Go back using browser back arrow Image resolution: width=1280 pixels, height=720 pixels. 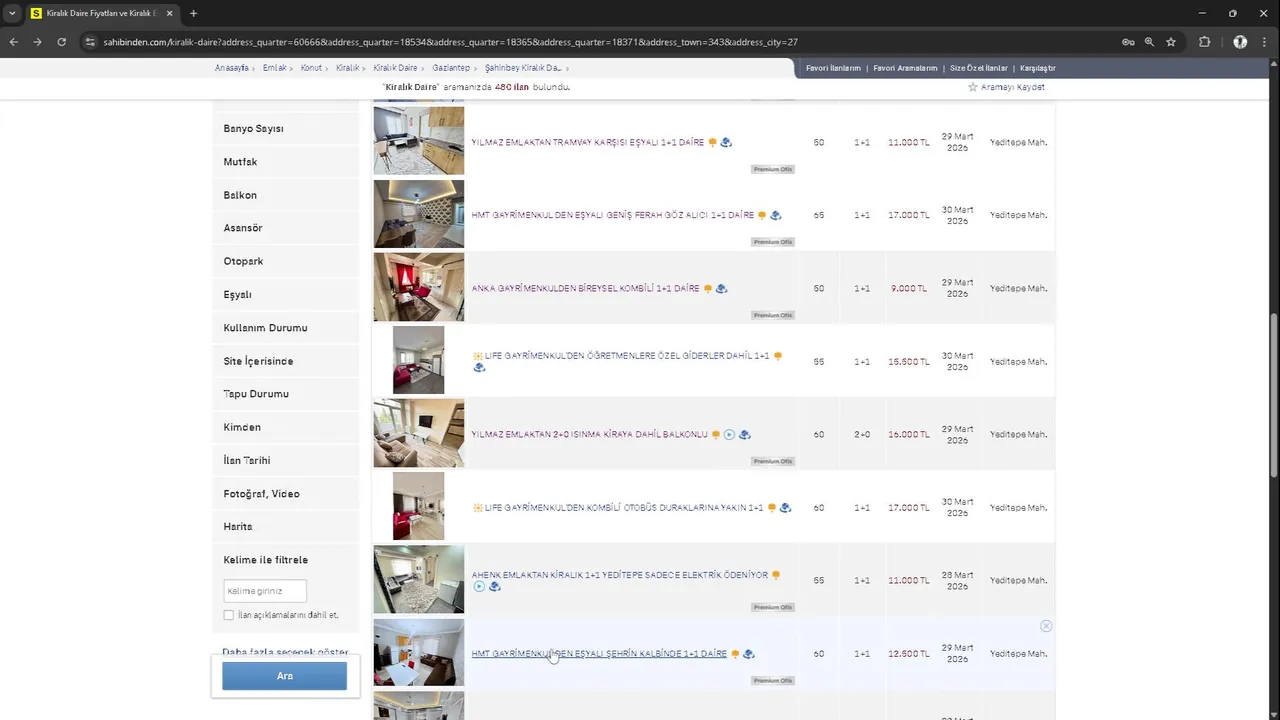(13, 42)
